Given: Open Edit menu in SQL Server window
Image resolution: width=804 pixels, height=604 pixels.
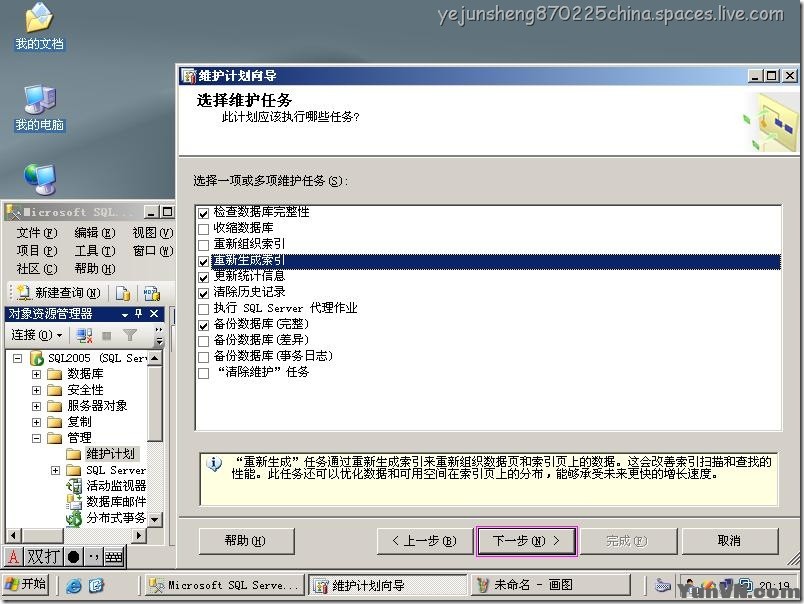Looking at the screenshot, I should (95, 233).
